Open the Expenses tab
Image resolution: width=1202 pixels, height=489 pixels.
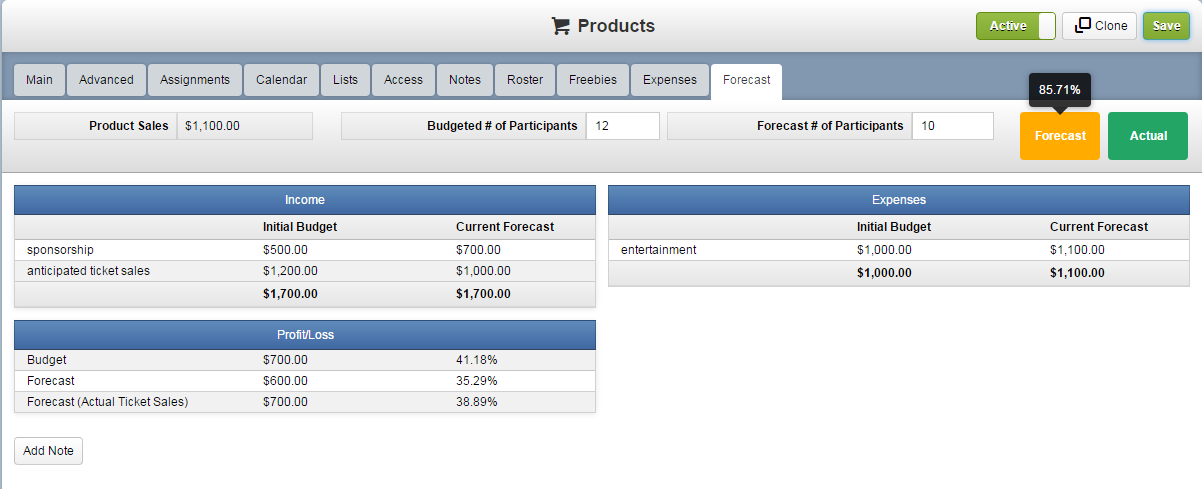click(670, 80)
